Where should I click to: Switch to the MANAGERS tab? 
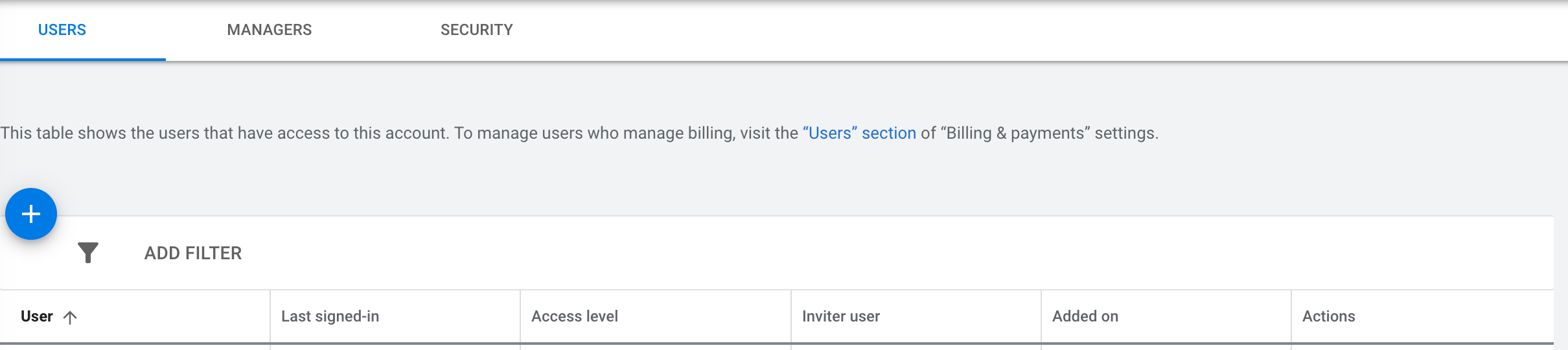tap(270, 30)
